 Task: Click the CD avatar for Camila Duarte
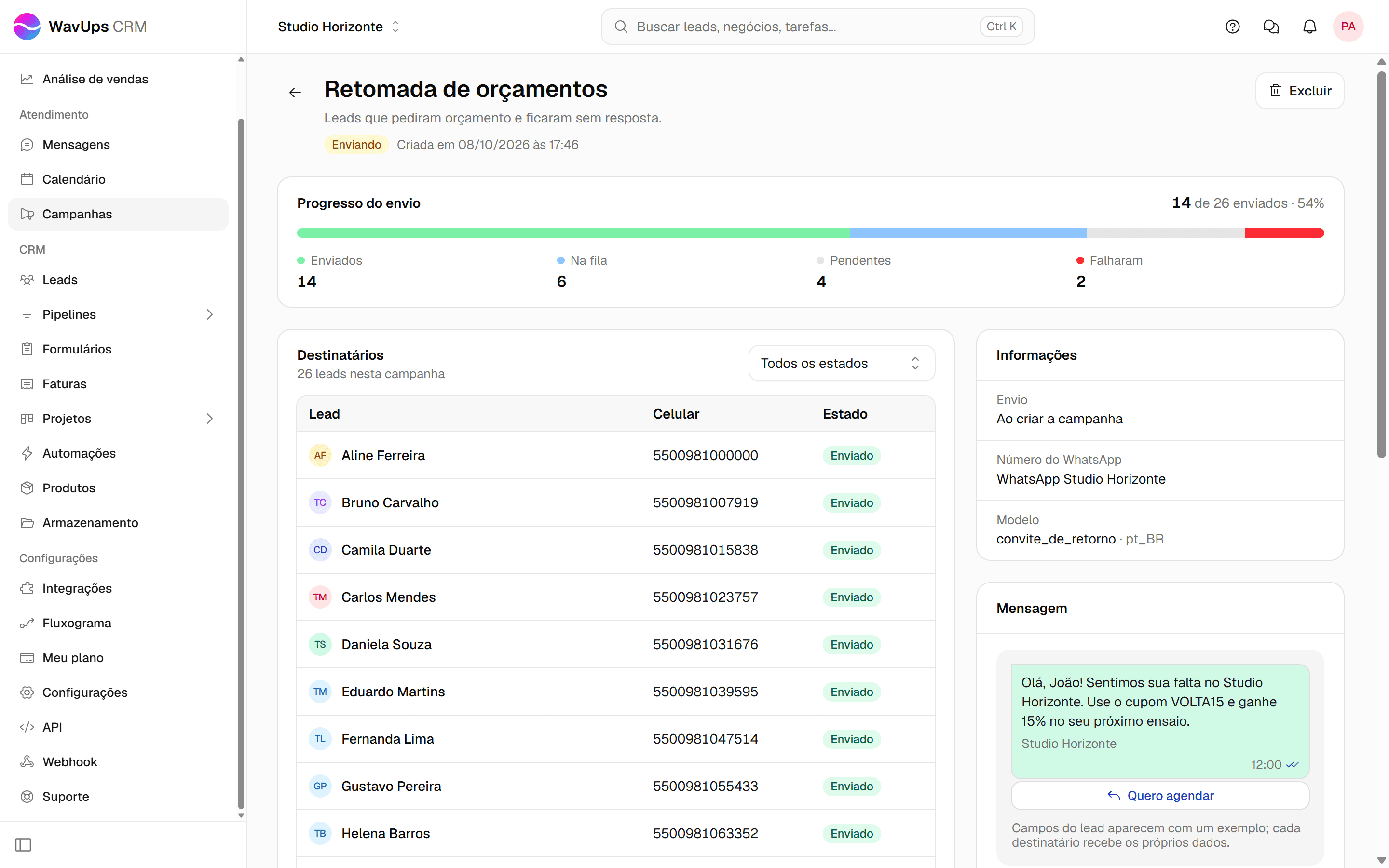tap(320, 550)
